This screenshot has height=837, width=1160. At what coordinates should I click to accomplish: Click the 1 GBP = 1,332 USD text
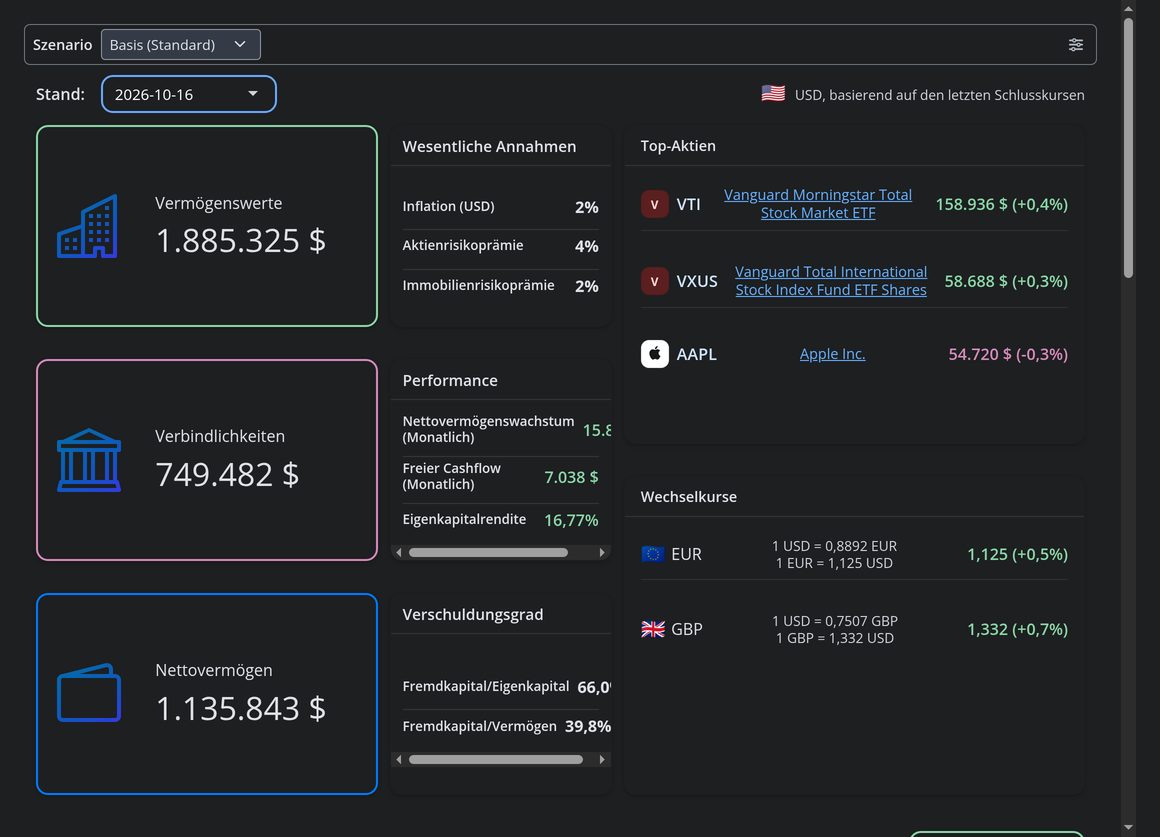pos(834,638)
